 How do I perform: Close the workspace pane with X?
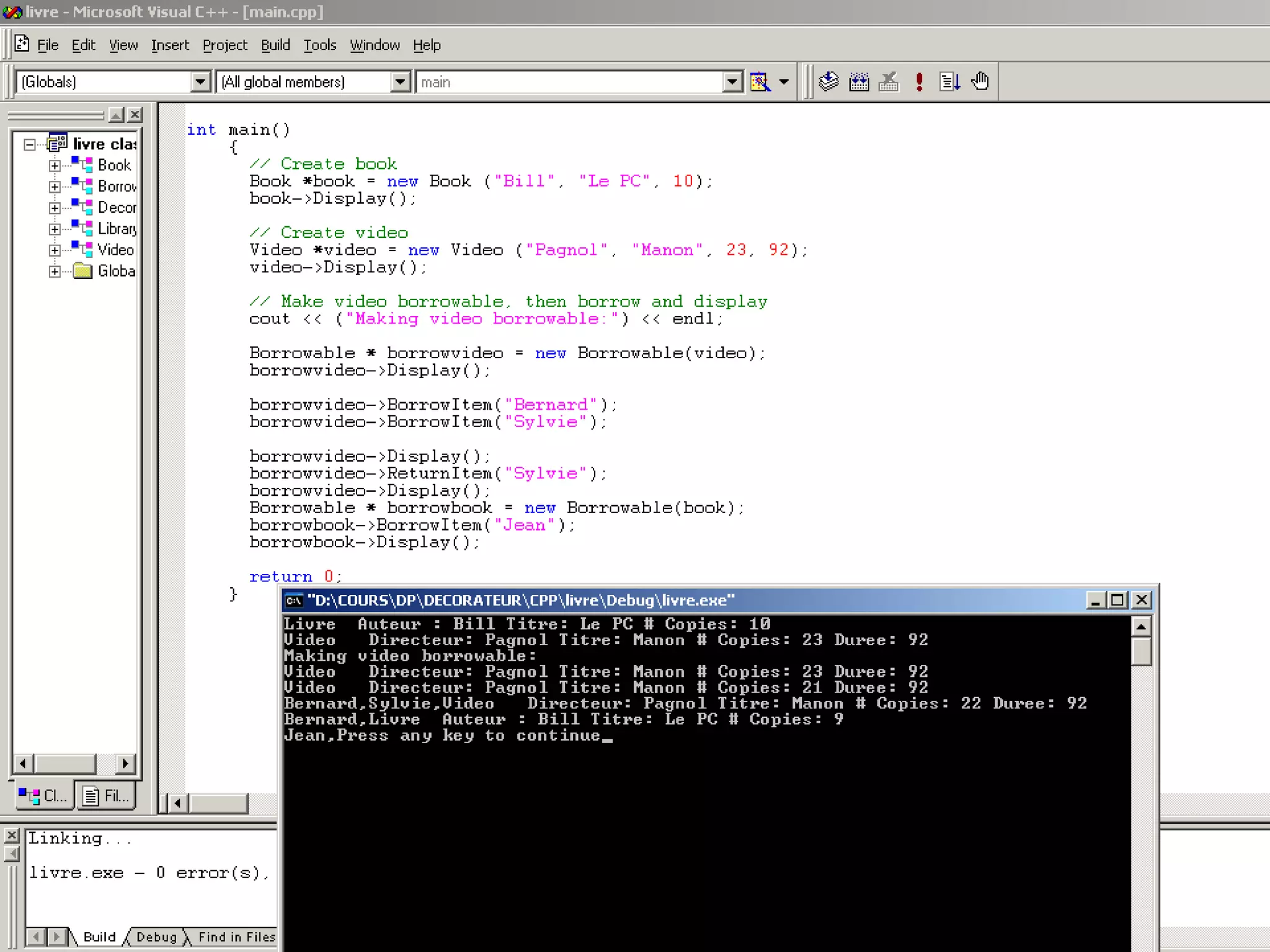click(x=135, y=115)
